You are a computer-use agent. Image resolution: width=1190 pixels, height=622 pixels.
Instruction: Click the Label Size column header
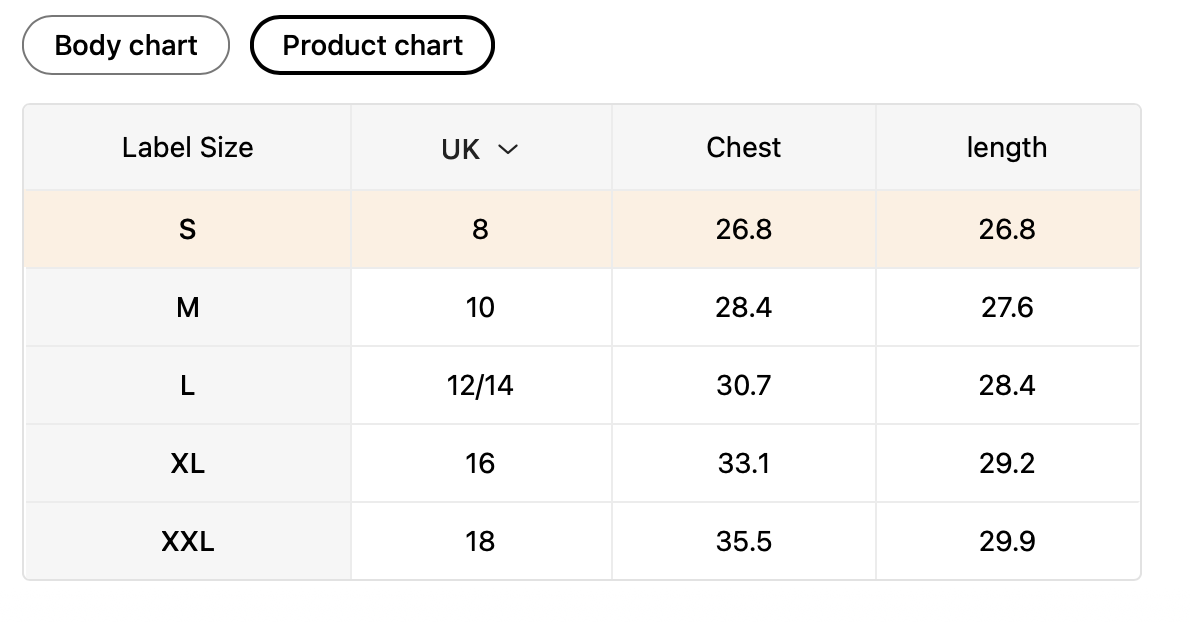(187, 148)
